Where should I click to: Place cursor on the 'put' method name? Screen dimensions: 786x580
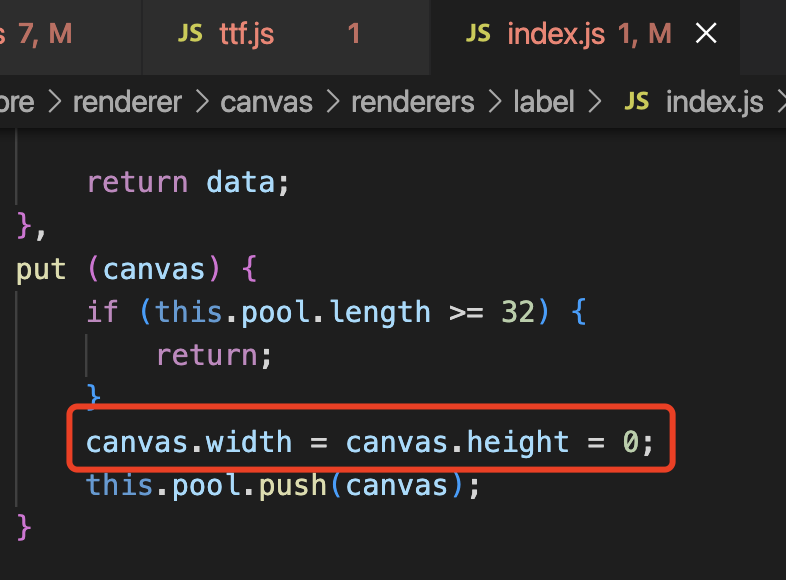tap(41, 269)
